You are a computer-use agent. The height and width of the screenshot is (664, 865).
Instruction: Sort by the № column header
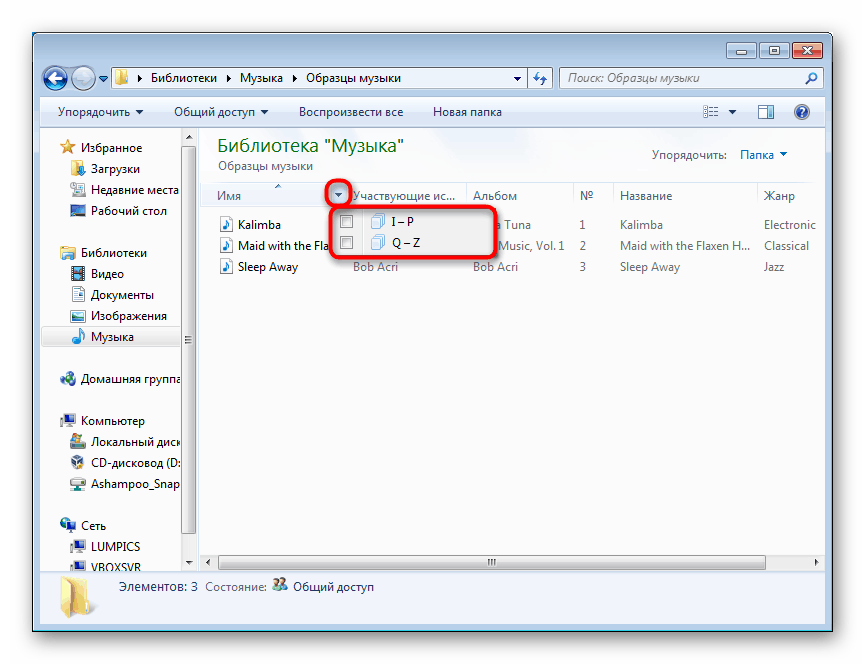tap(586, 196)
